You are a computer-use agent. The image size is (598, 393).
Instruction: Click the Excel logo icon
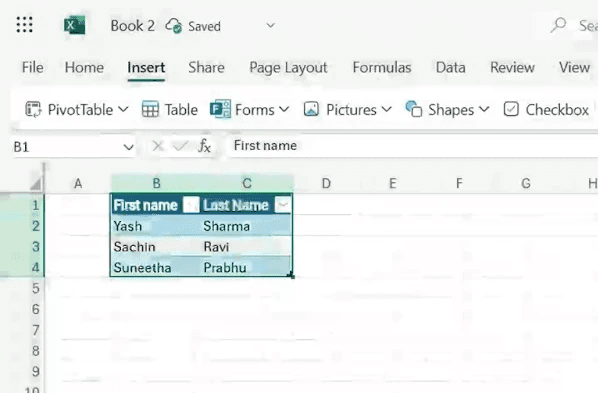74,26
